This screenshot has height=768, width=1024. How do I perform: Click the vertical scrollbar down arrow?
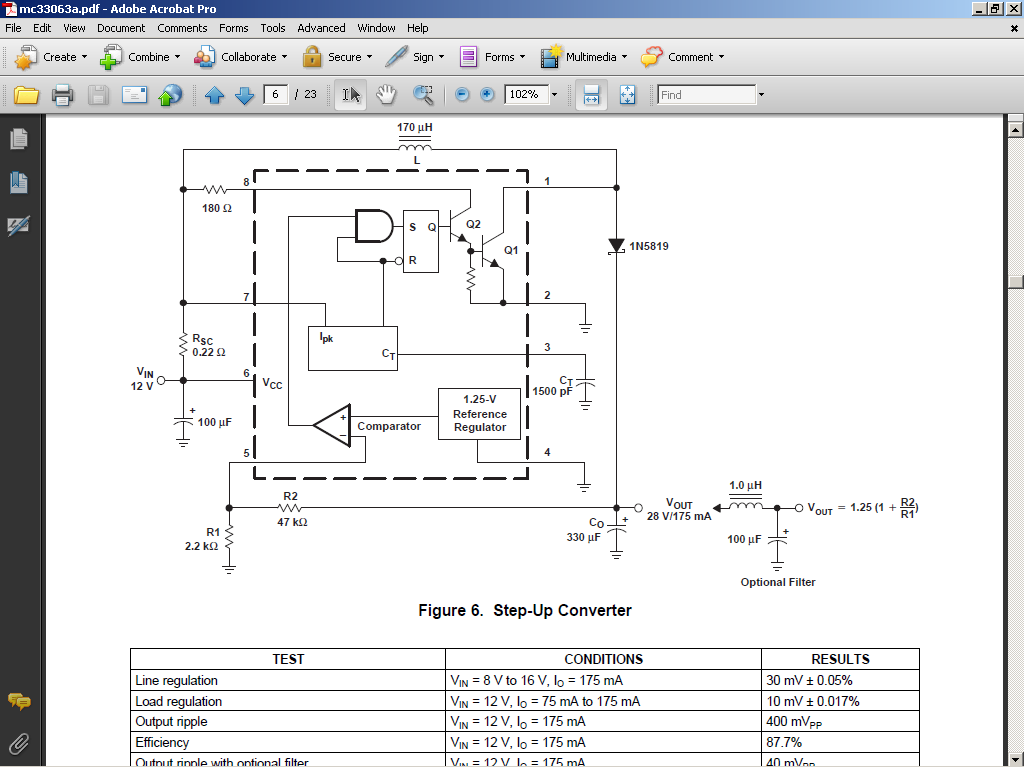coord(1015,760)
